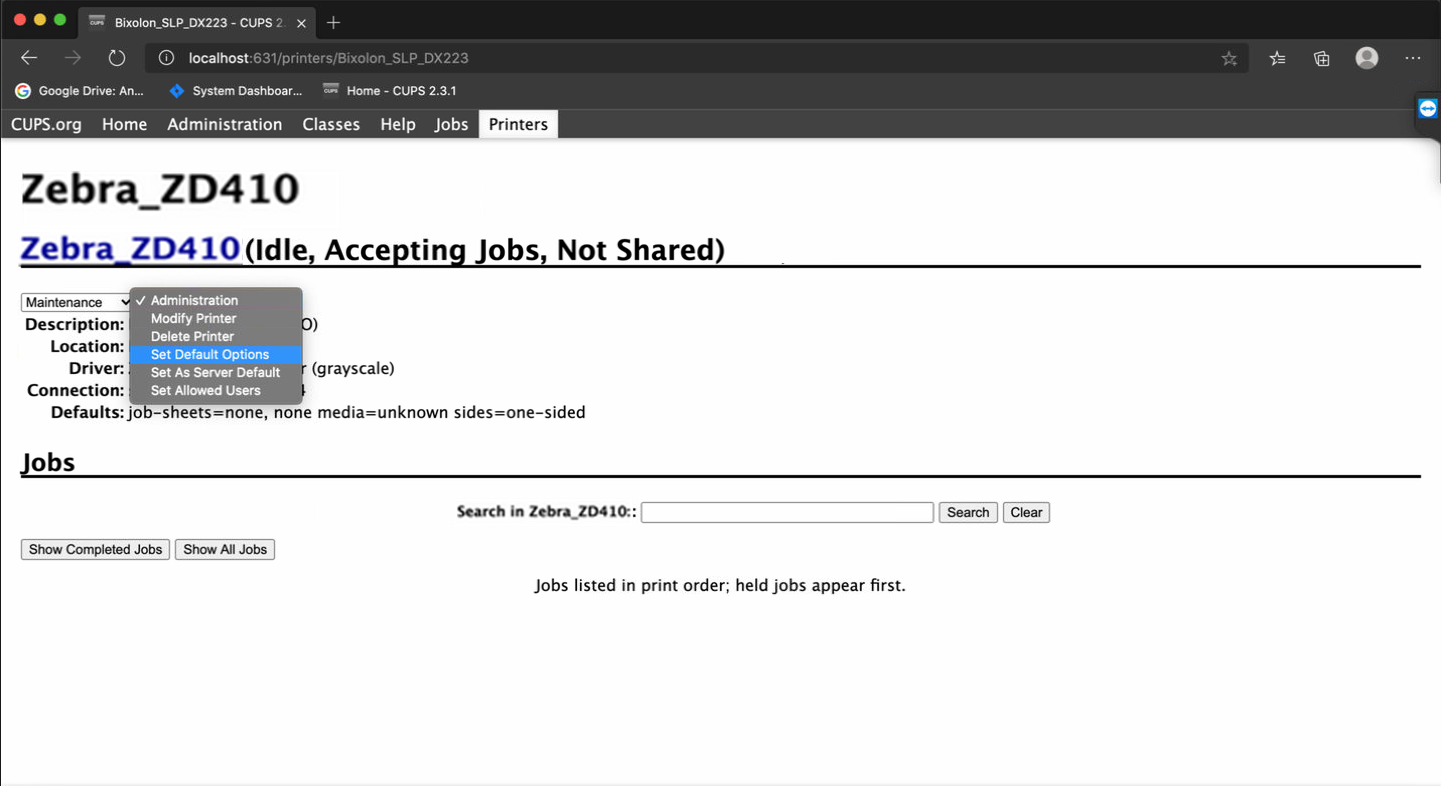Open the Home - CUPS 2.3.1 bookmark
Screen dimensions: 1441x786
[389, 90]
